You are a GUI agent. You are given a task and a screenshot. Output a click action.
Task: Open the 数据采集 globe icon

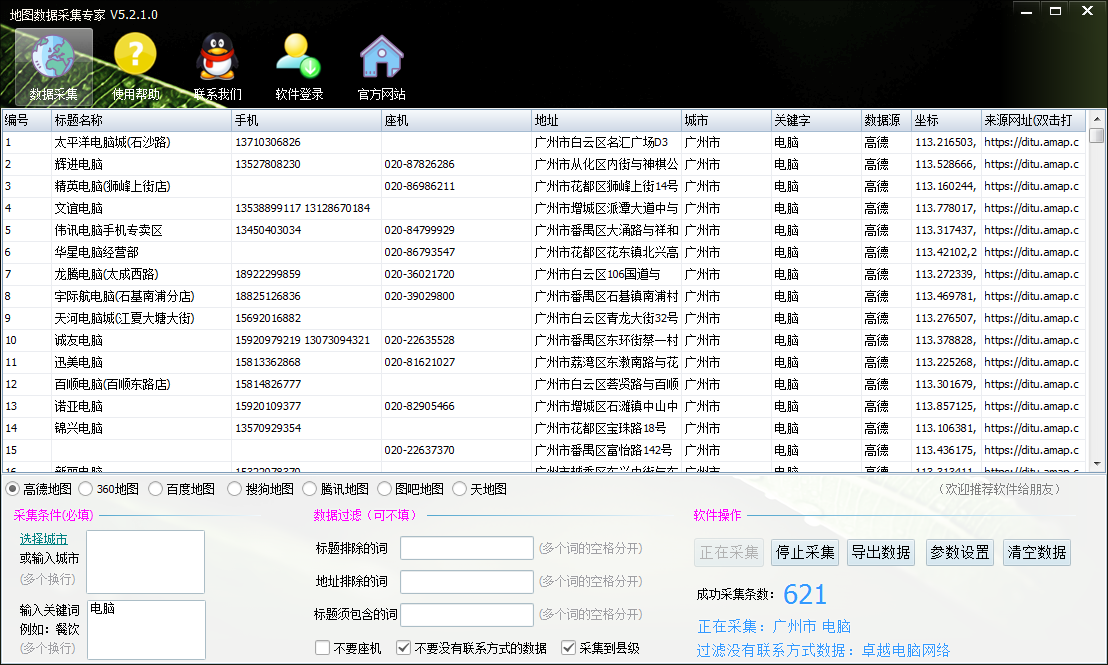[x=53, y=58]
